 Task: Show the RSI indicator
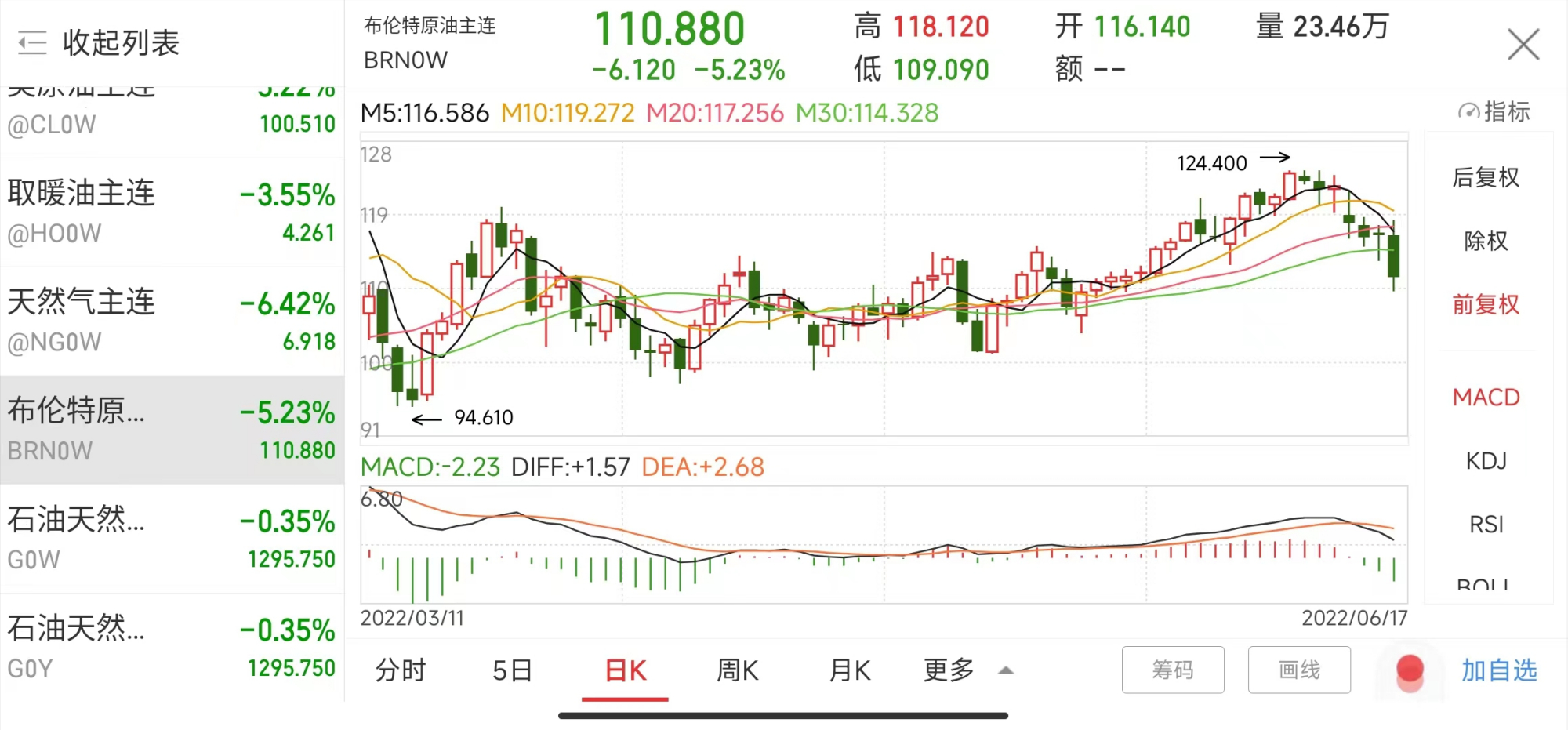point(1486,525)
